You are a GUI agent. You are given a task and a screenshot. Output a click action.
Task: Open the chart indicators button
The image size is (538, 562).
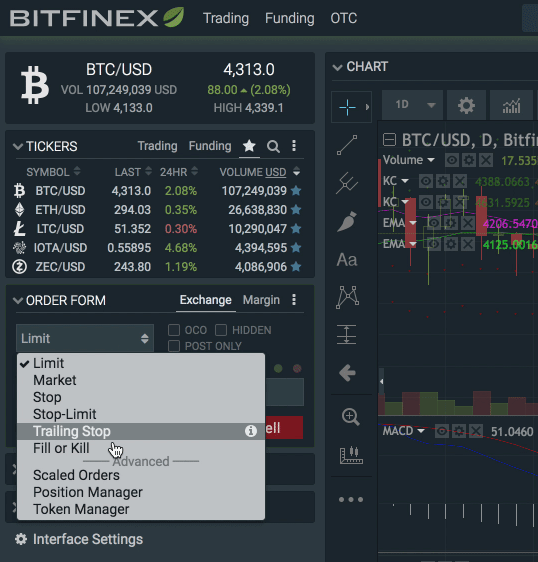pyautogui.click(x=511, y=105)
